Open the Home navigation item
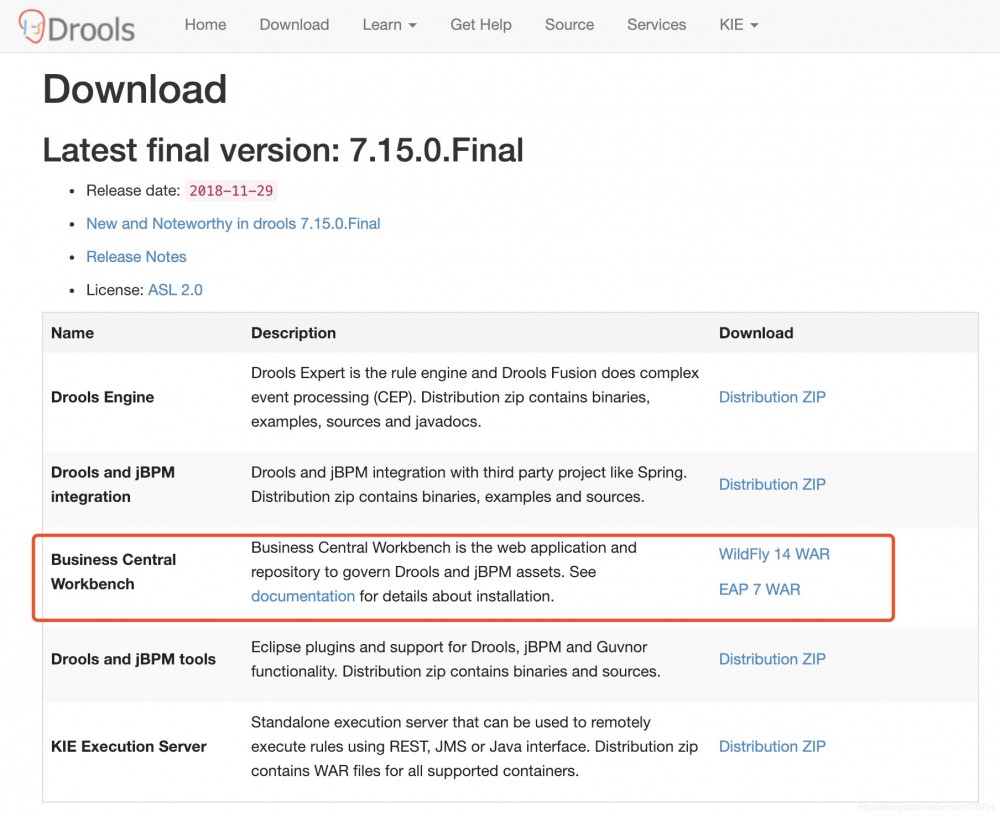 click(205, 25)
